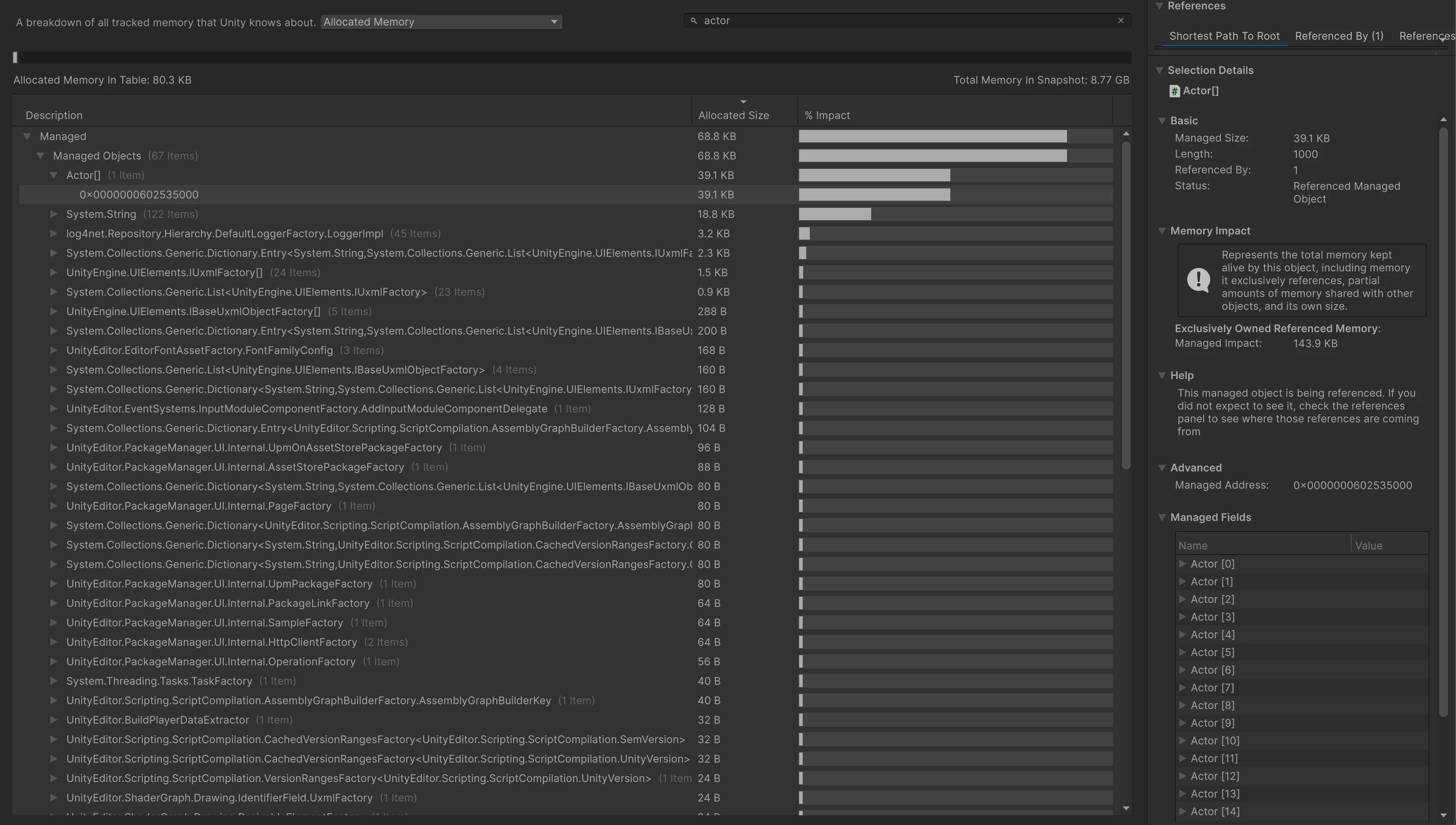Collapse the References section
Viewport: 1456px width, 825px height.
coord(1159,6)
